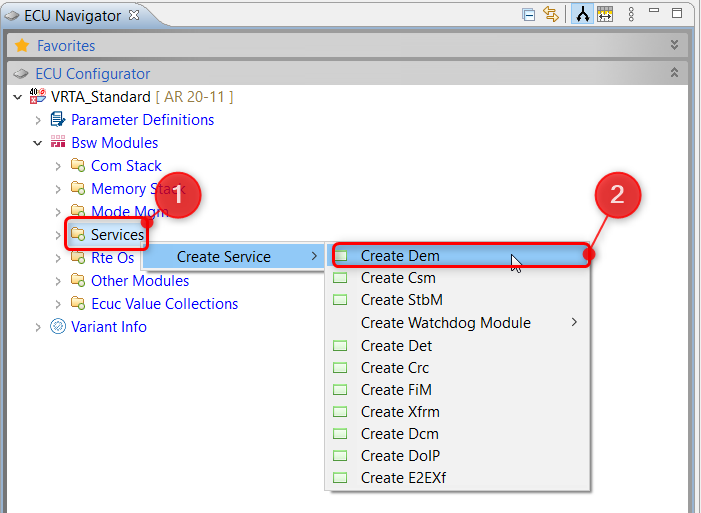Image resolution: width=701 pixels, height=513 pixels.
Task: Open the Create Service submenu
Action: point(233,256)
